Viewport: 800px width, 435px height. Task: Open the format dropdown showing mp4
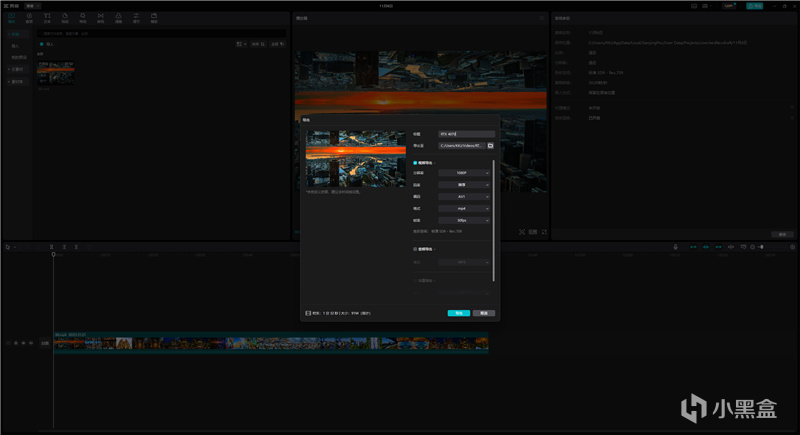pos(465,208)
